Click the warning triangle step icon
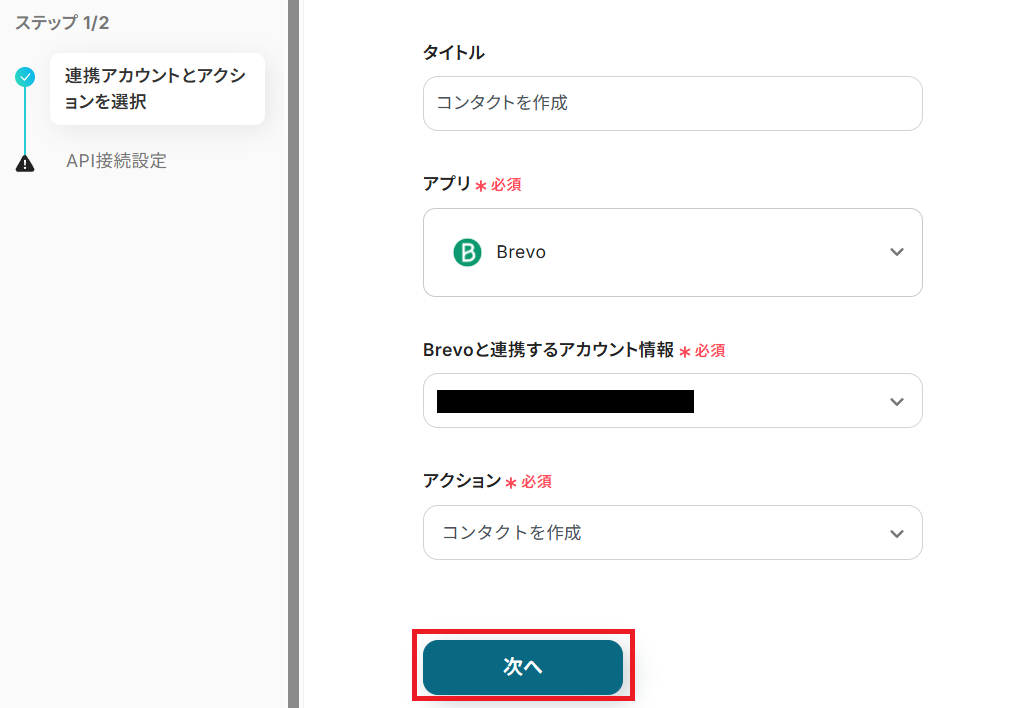This screenshot has height=708, width=1013. point(26,163)
